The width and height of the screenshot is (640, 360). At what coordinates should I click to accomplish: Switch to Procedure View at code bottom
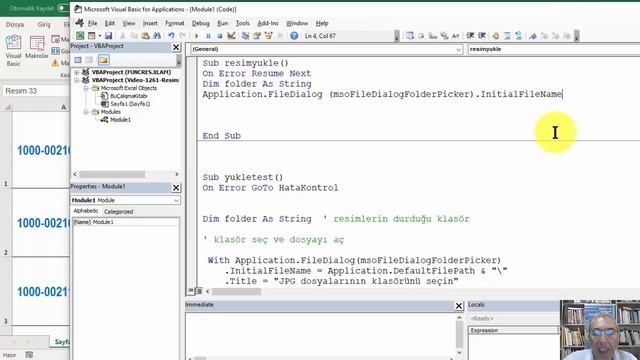pos(191,291)
